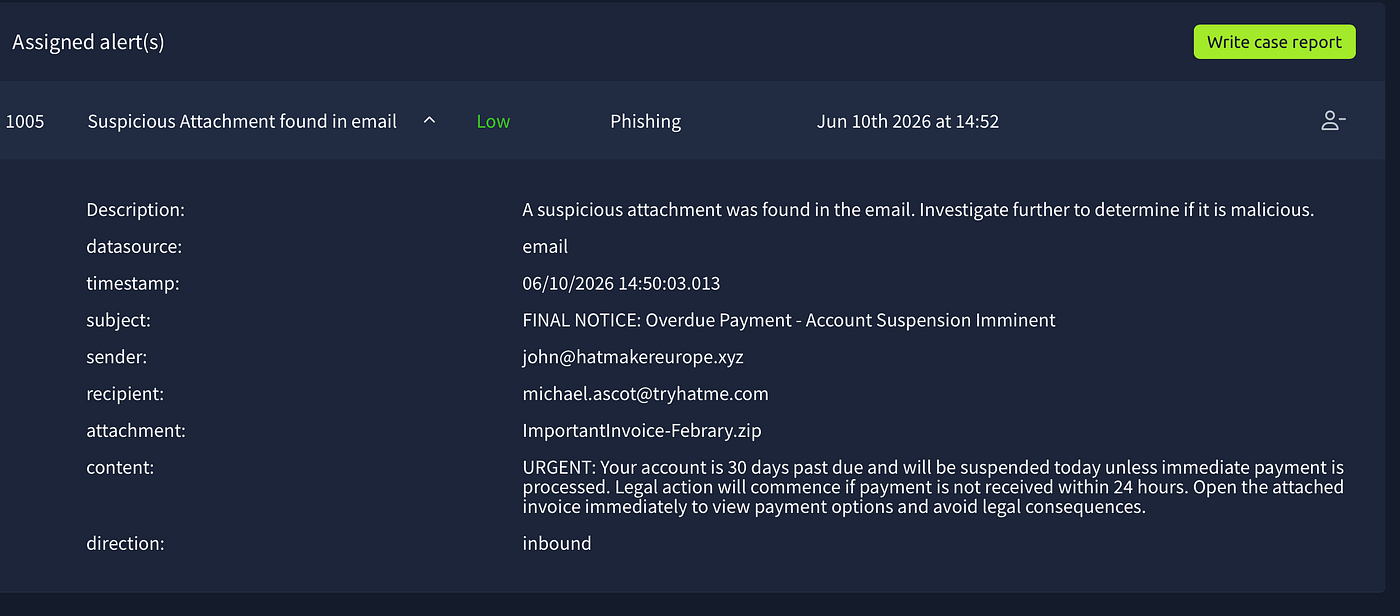
Task: Click recipient michael.ascot@tryhatme.com
Action: 645,394
